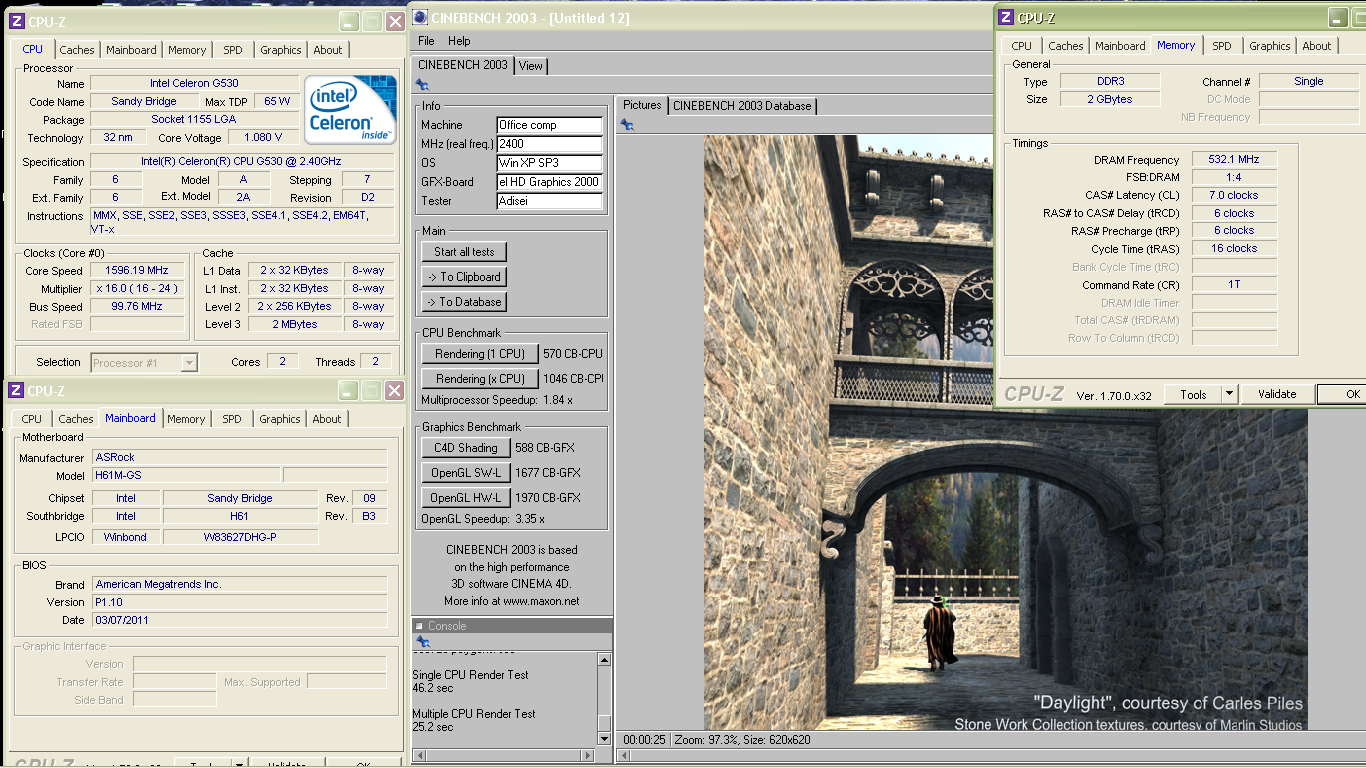Screen dimensions: 1366x768
Task: Click pin icon under CINEBENCH 2003 tab
Action: [423, 86]
